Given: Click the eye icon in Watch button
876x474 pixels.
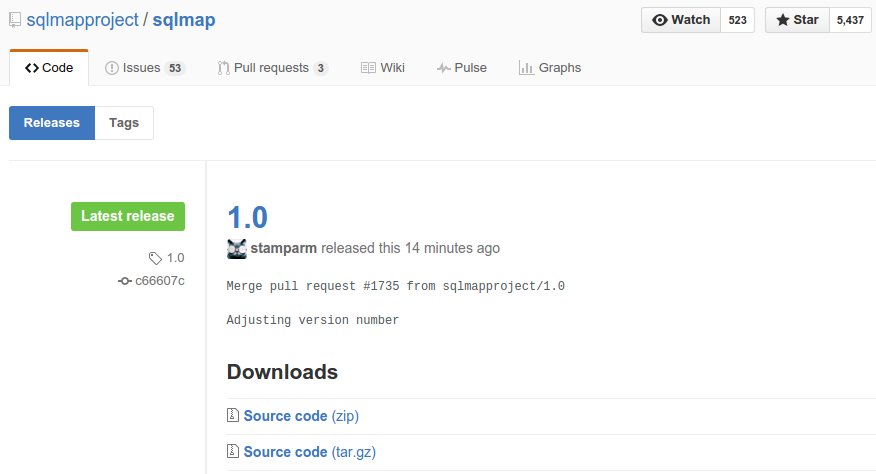Looking at the screenshot, I should [x=660, y=20].
